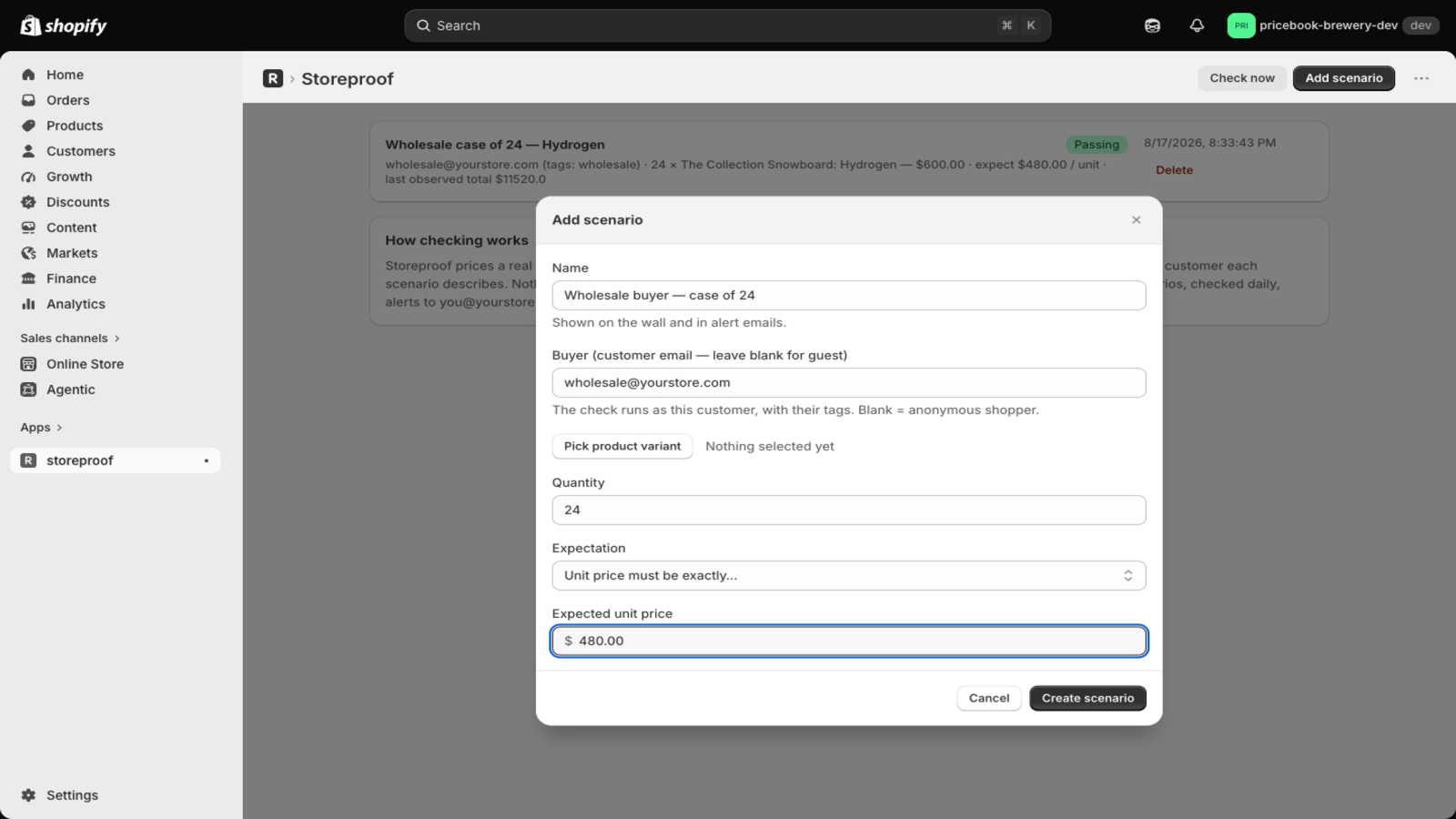Go to Discounts in the sidebar
The image size is (1456, 819).
(78, 202)
